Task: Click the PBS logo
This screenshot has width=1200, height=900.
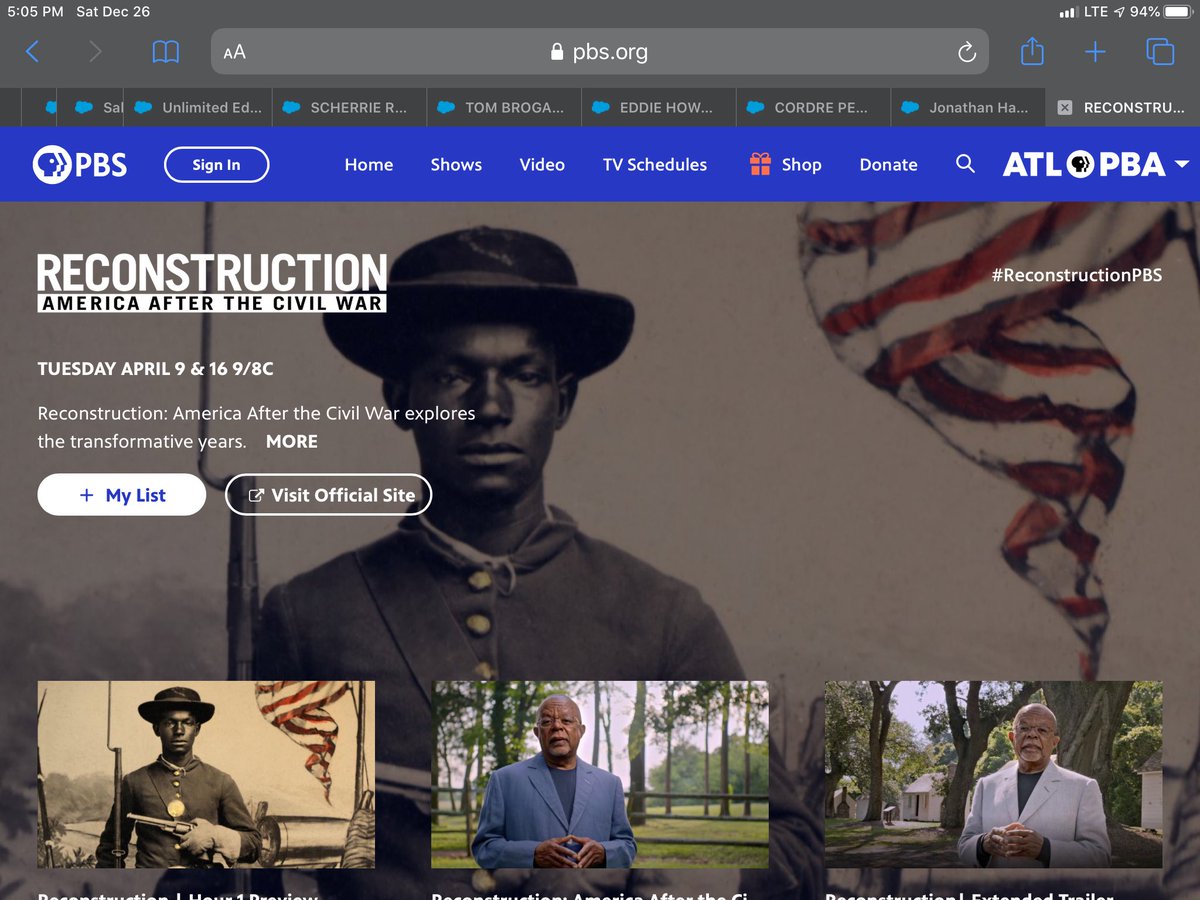Action: (80, 165)
